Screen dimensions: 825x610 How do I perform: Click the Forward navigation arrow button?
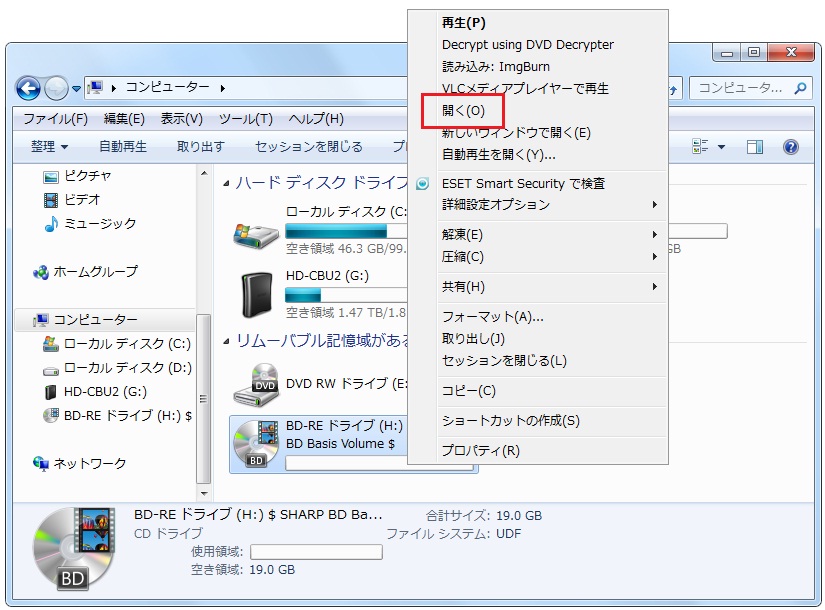56,88
